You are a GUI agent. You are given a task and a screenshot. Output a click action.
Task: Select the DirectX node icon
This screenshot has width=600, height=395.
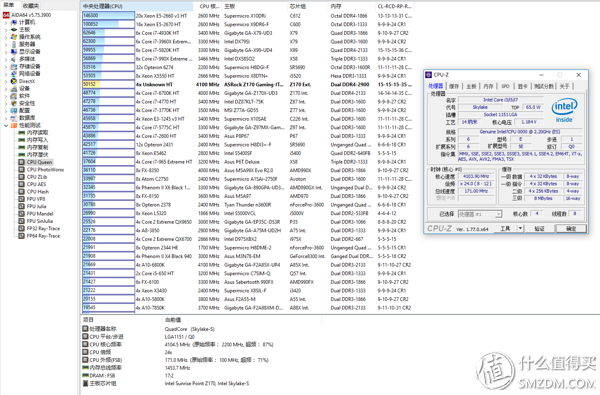(14, 81)
